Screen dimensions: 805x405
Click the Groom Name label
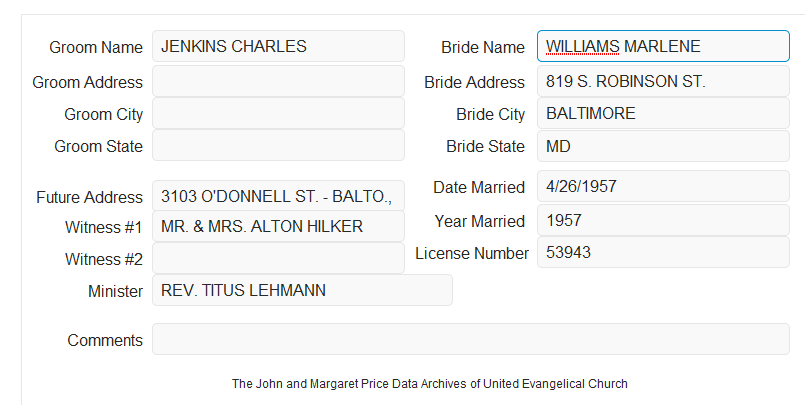[96, 47]
